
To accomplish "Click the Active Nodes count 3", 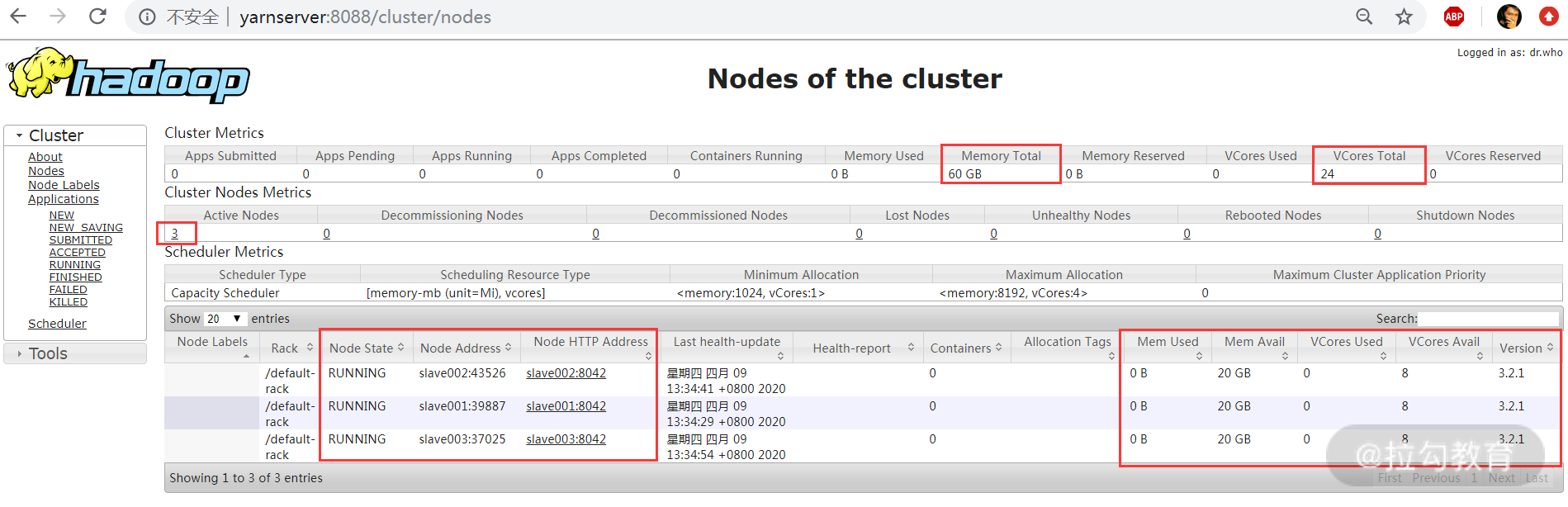I will point(174,234).
